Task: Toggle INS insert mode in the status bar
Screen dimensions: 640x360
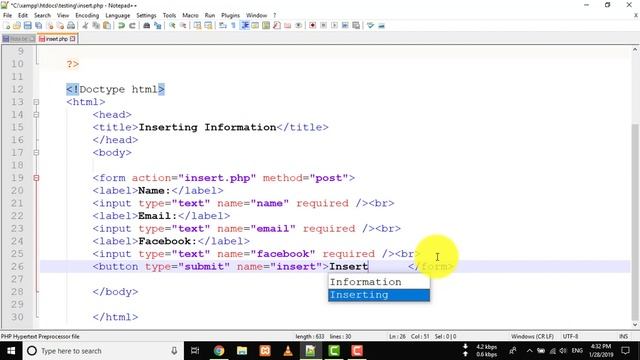Action: click(x=623, y=336)
